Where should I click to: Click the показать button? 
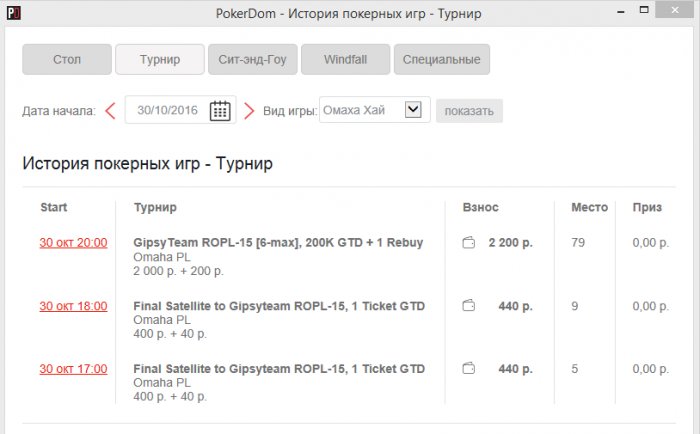pyautogui.click(x=469, y=111)
